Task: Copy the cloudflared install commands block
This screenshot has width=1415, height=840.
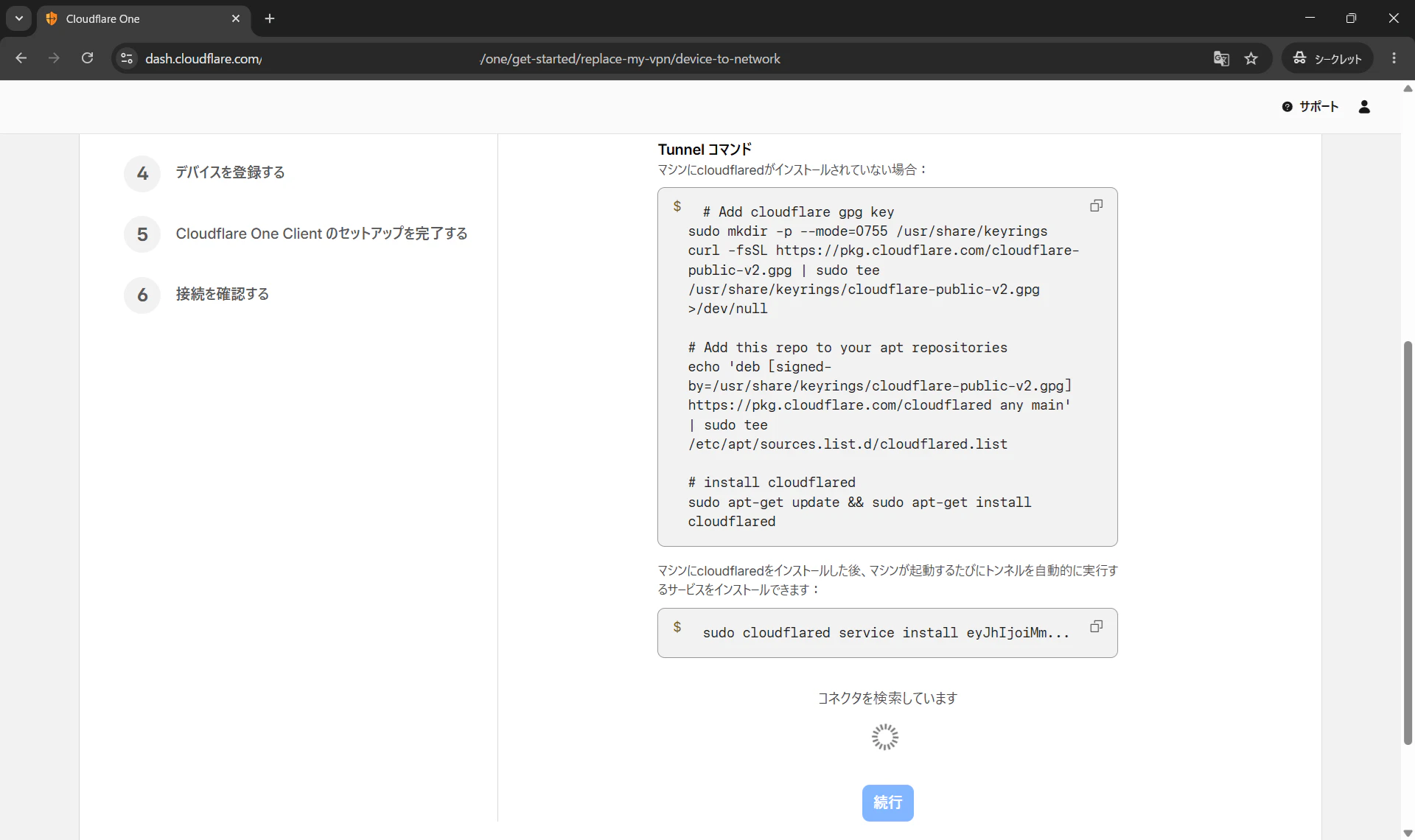Action: click(x=1096, y=206)
